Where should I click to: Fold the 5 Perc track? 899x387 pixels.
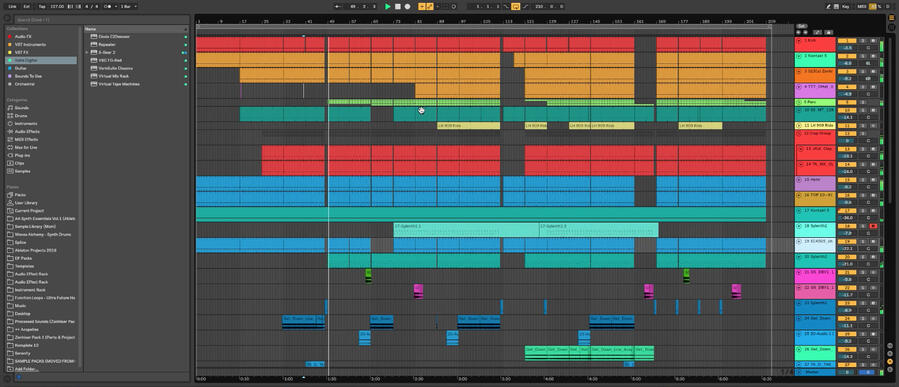(799, 102)
